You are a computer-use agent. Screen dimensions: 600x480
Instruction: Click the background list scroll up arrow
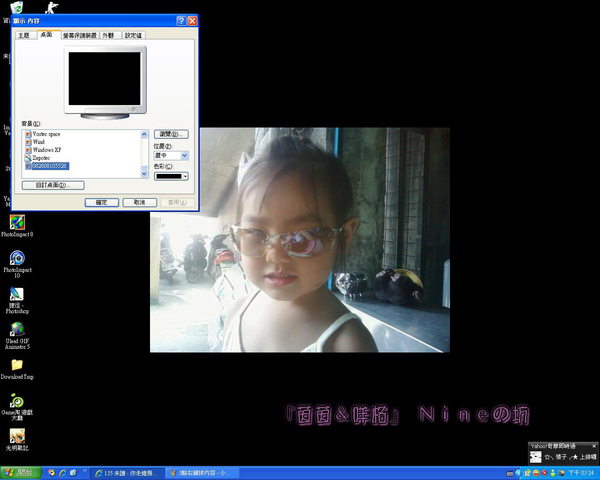click(x=144, y=134)
